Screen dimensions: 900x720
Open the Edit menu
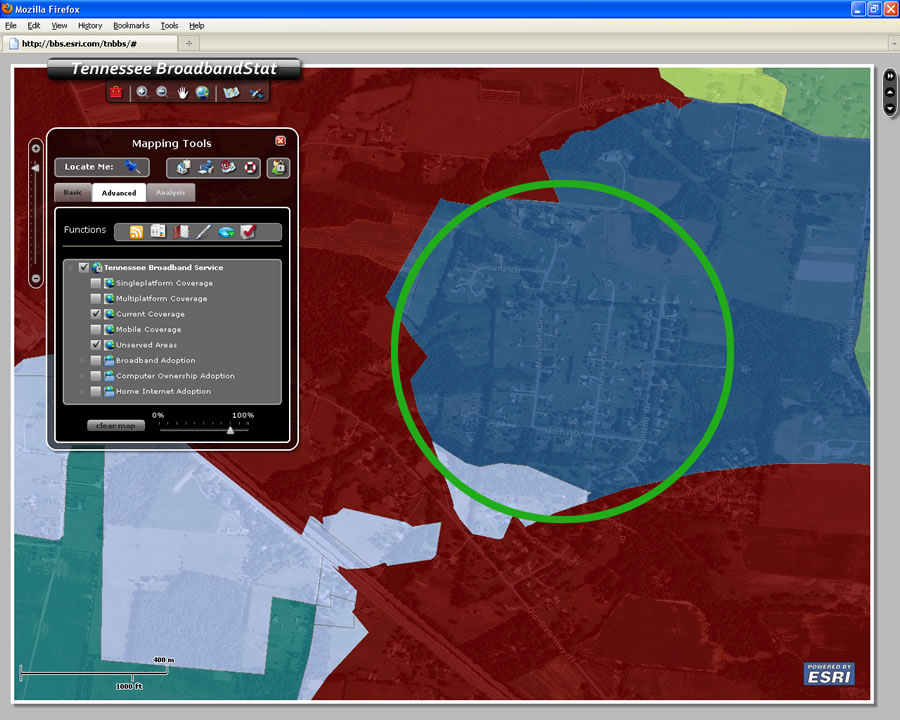(x=34, y=26)
